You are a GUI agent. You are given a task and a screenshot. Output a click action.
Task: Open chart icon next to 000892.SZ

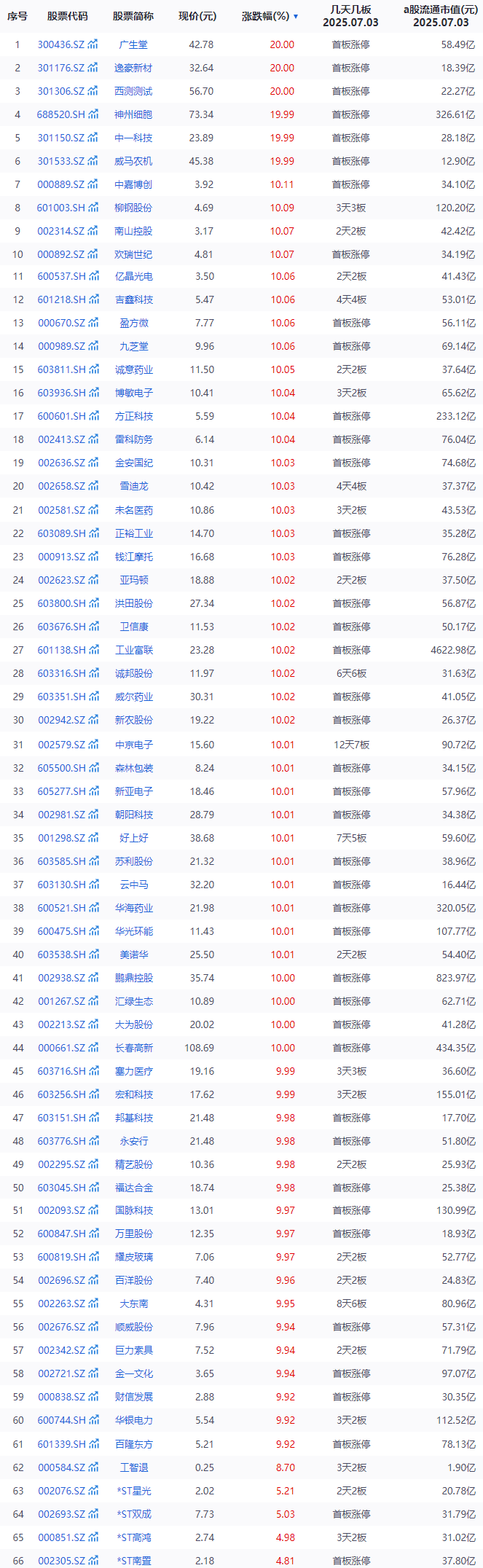click(x=93, y=254)
